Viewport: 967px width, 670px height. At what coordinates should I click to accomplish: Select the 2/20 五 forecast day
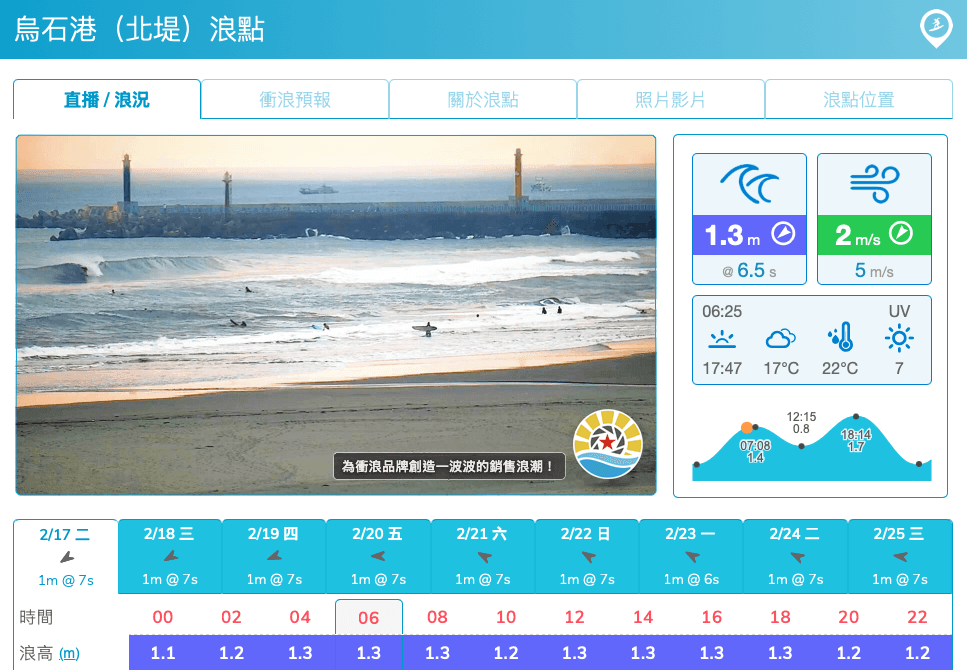point(378,556)
